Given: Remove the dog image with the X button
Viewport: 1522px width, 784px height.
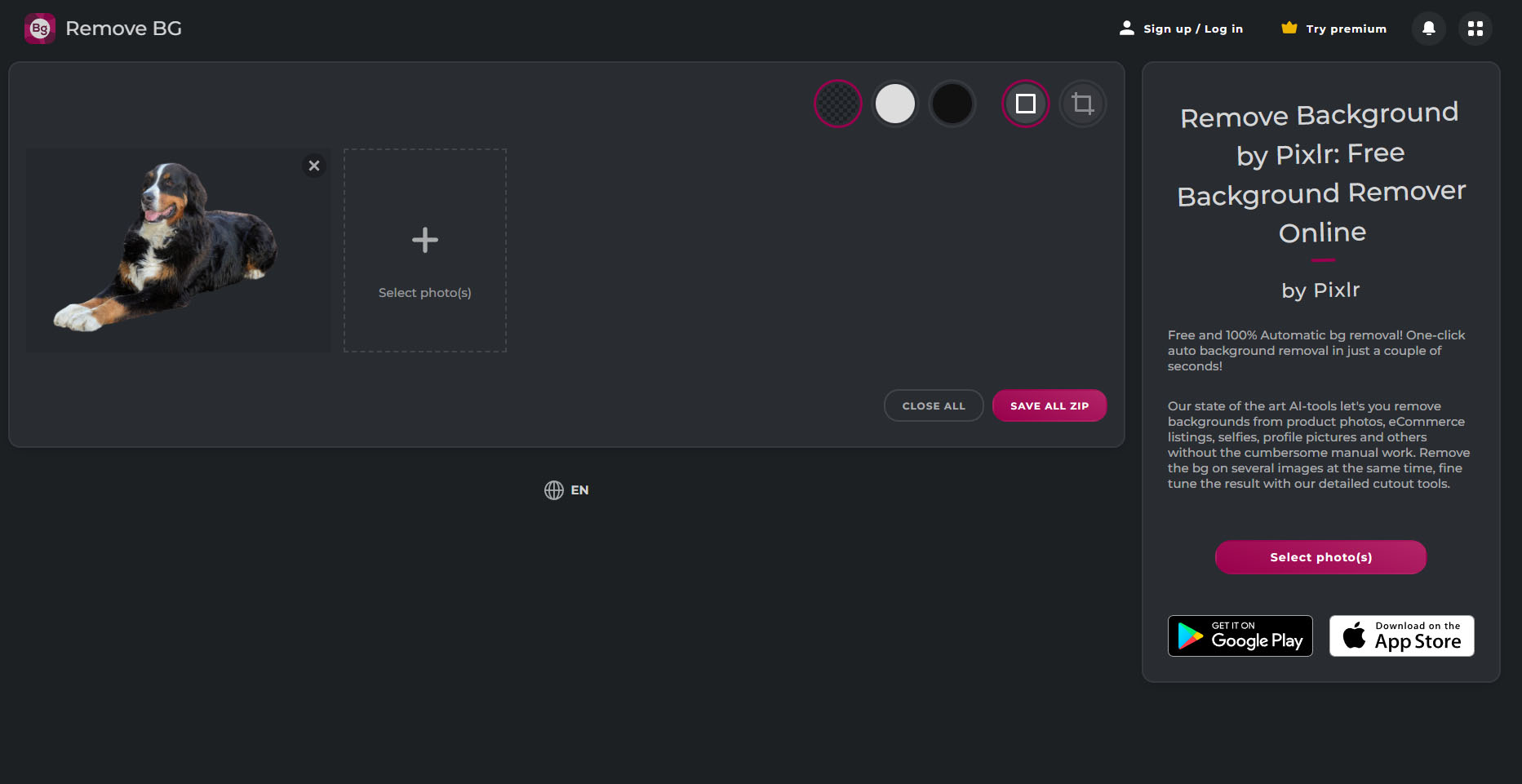Looking at the screenshot, I should (x=314, y=166).
